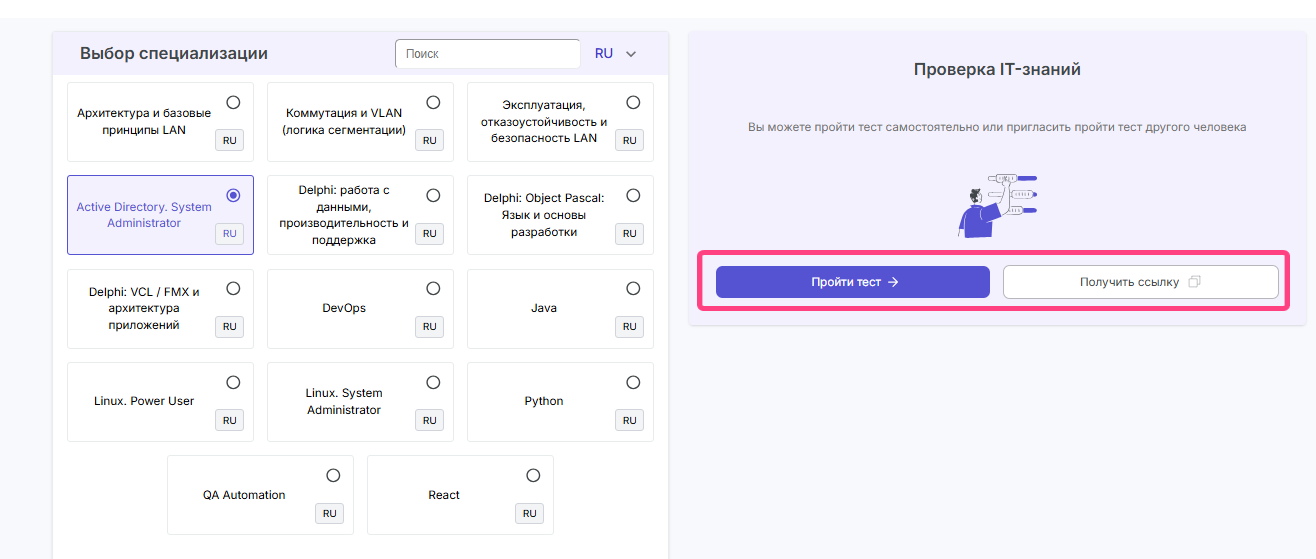Click the RU badge on React card
Image resolution: width=1316 pixels, height=559 pixels.
pyautogui.click(x=529, y=514)
